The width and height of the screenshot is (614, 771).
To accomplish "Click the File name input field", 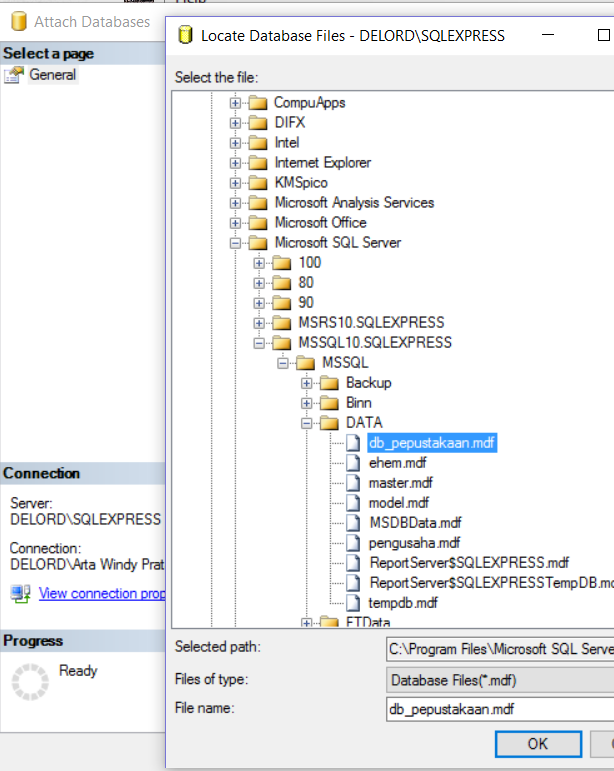I will 500,709.
